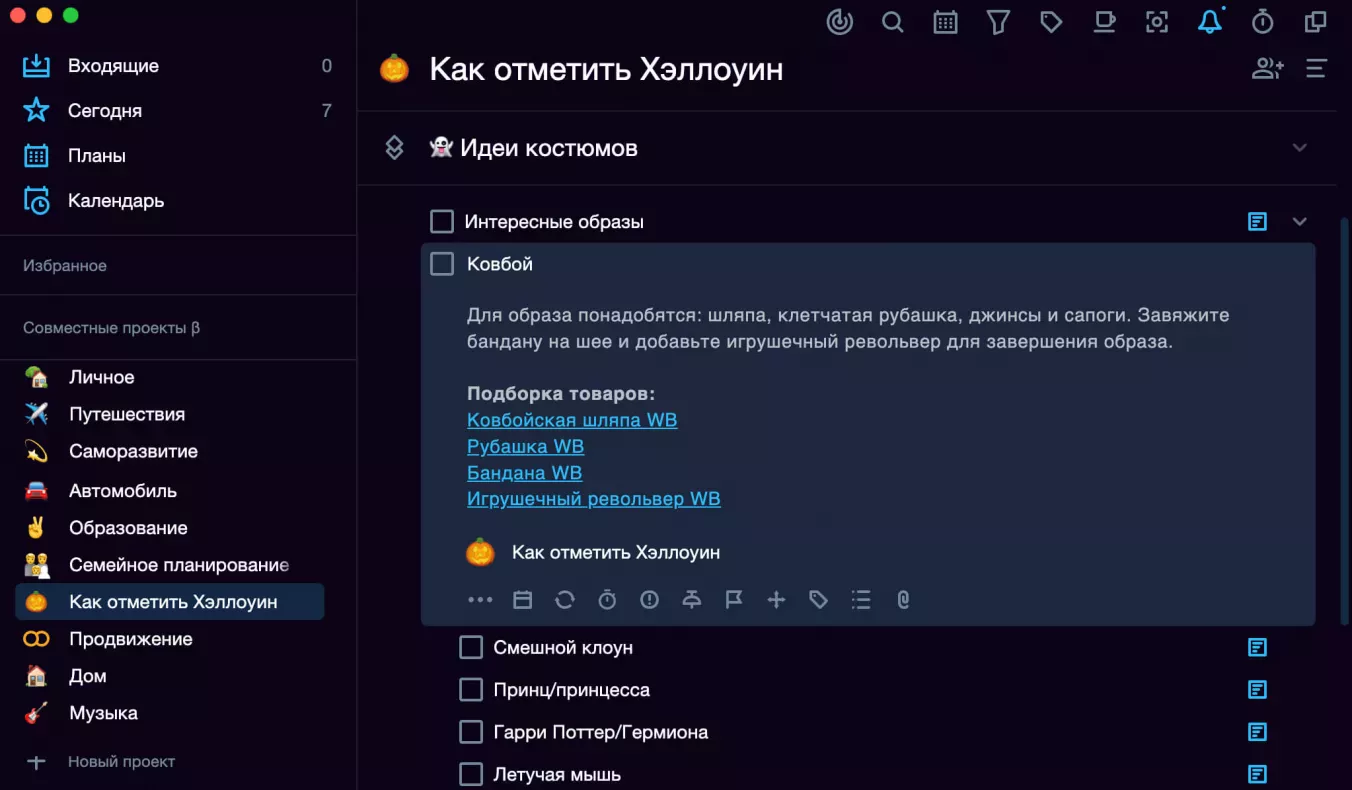Attach a file with paperclip icon
1352x790 pixels.
click(x=903, y=600)
